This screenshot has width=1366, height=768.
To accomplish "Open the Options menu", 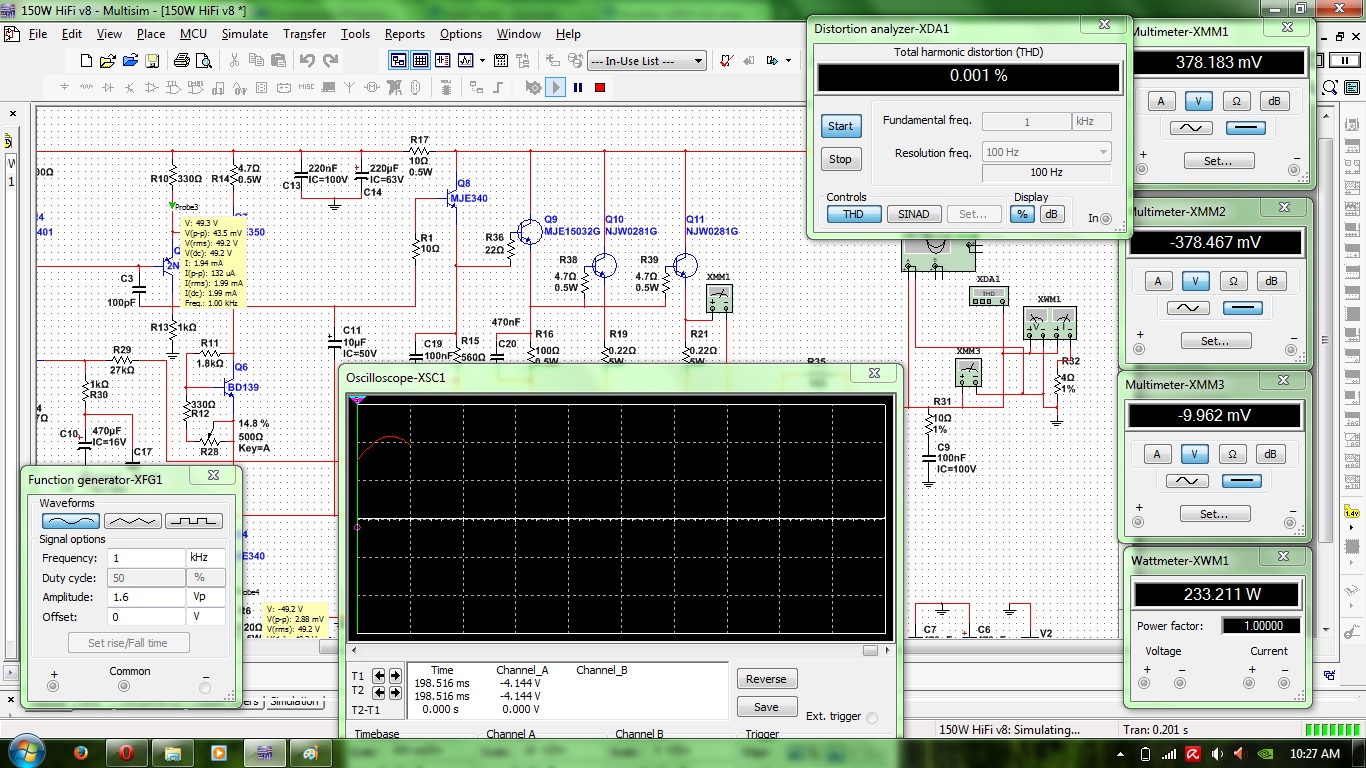I will [461, 34].
